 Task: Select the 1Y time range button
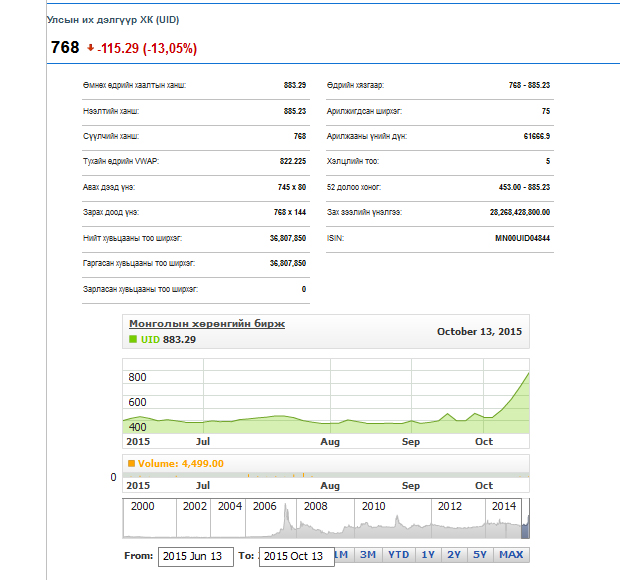click(x=428, y=555)
